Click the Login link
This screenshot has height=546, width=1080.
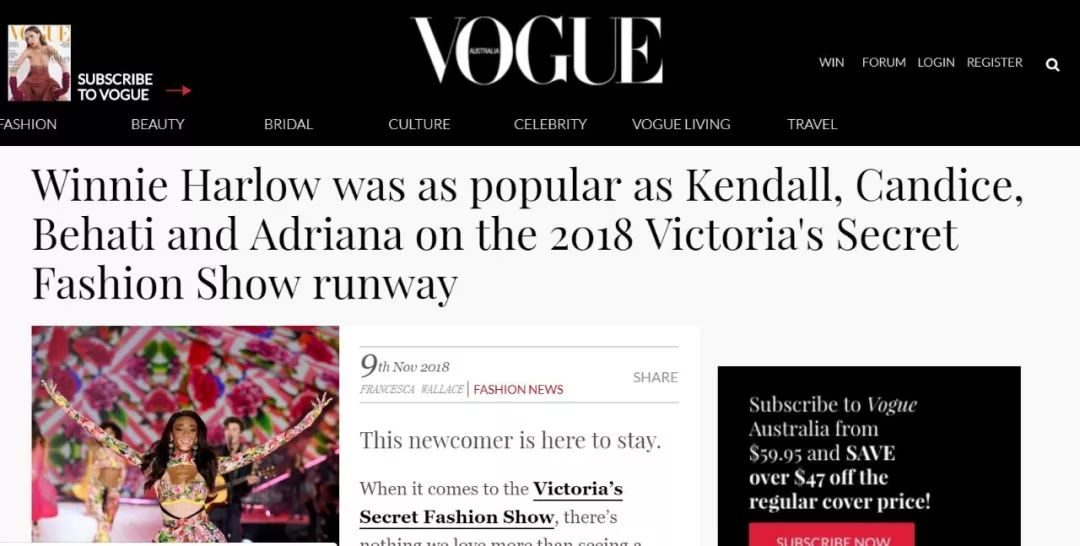(x=936, y=62)
